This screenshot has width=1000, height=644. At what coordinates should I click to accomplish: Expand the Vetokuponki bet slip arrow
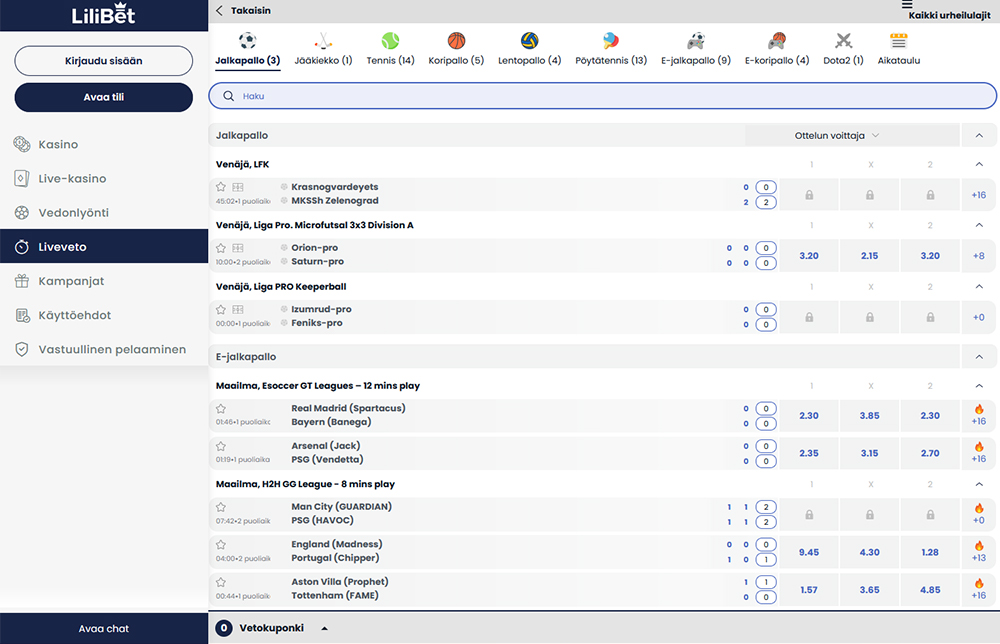pyautogui.click(x=325, y=629)
